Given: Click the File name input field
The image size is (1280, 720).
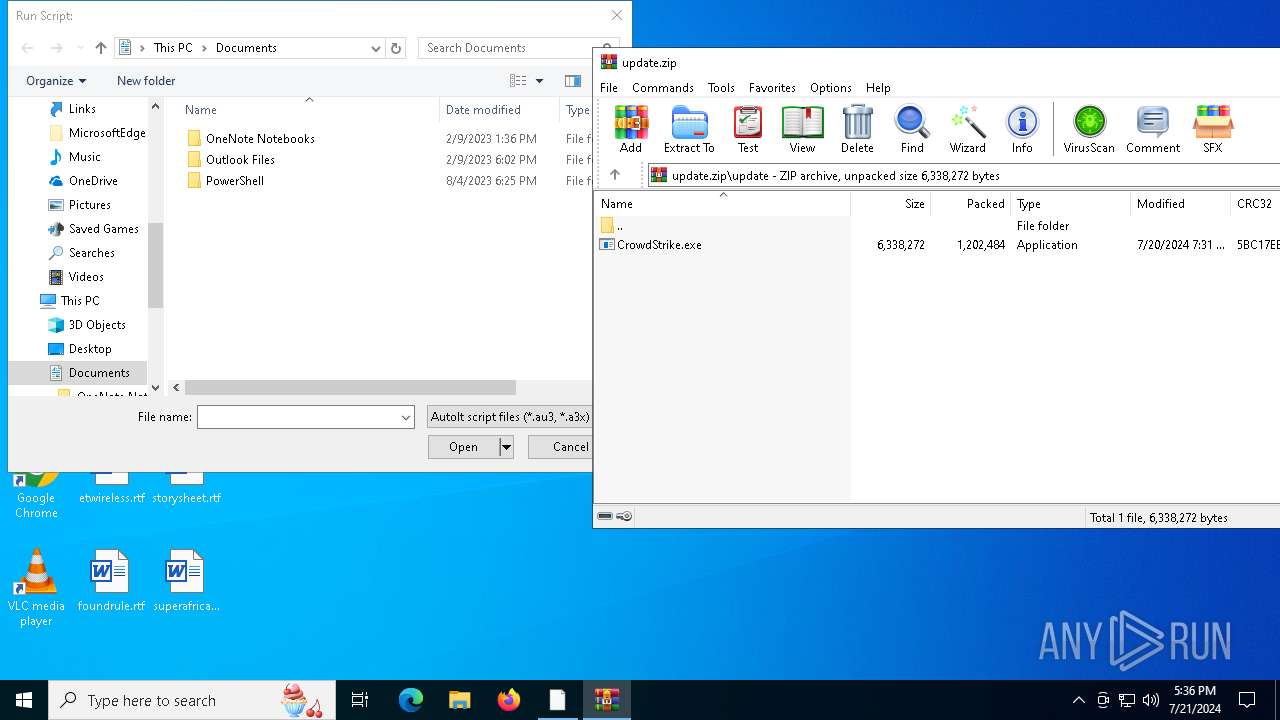Looking at the screenshot, I should [297, 417].
